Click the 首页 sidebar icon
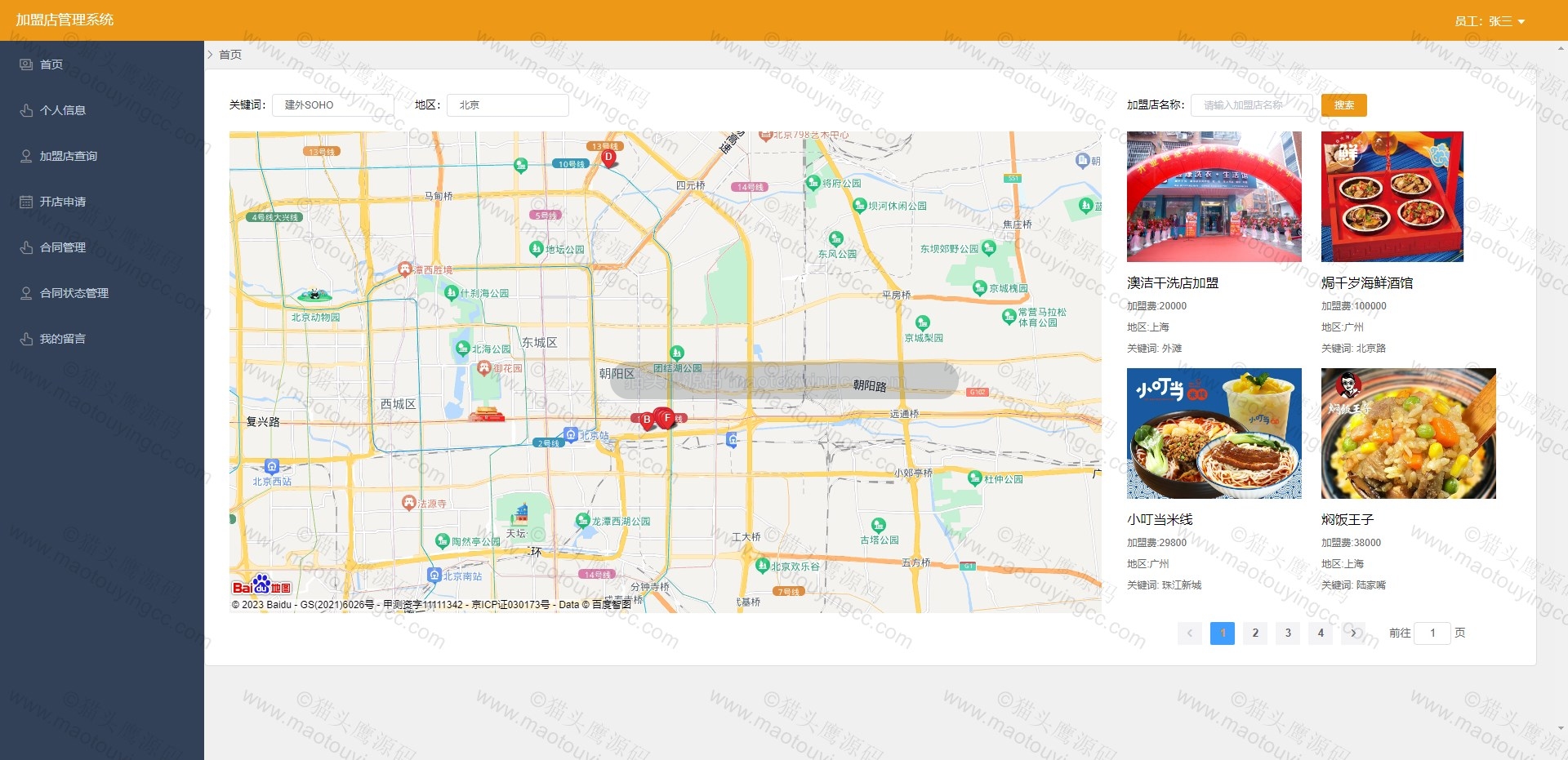Viewport: 1568px width, 760px height. pyautogui.click(x=26, y=64)
